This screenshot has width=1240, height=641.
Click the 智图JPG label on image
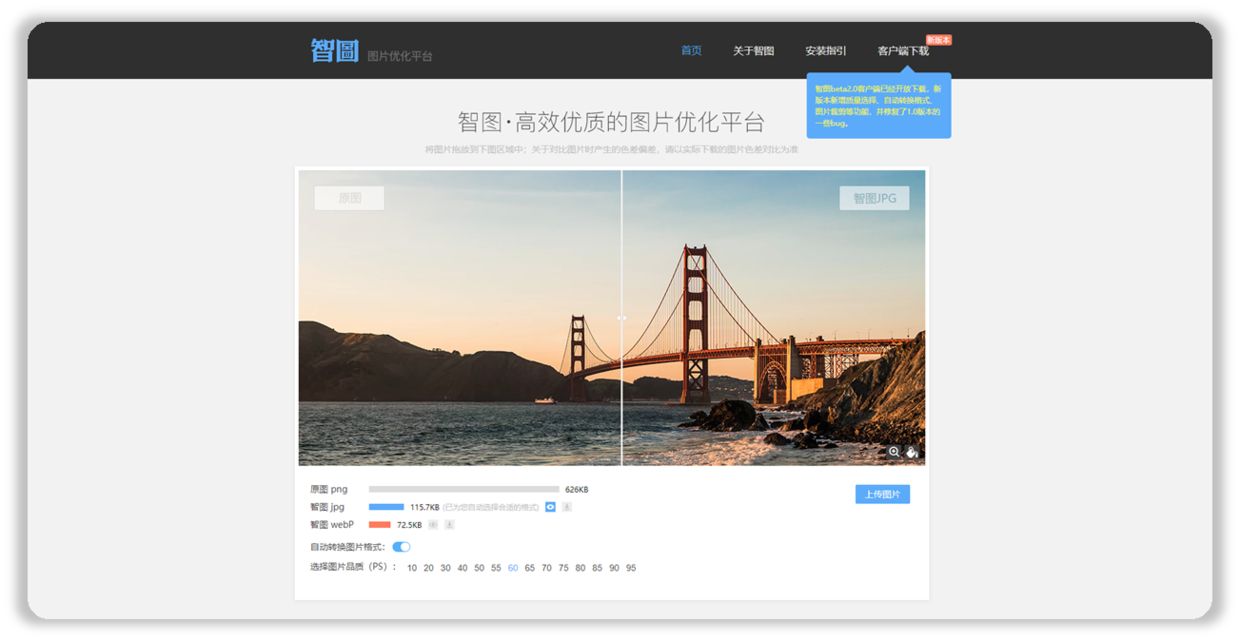874,198
